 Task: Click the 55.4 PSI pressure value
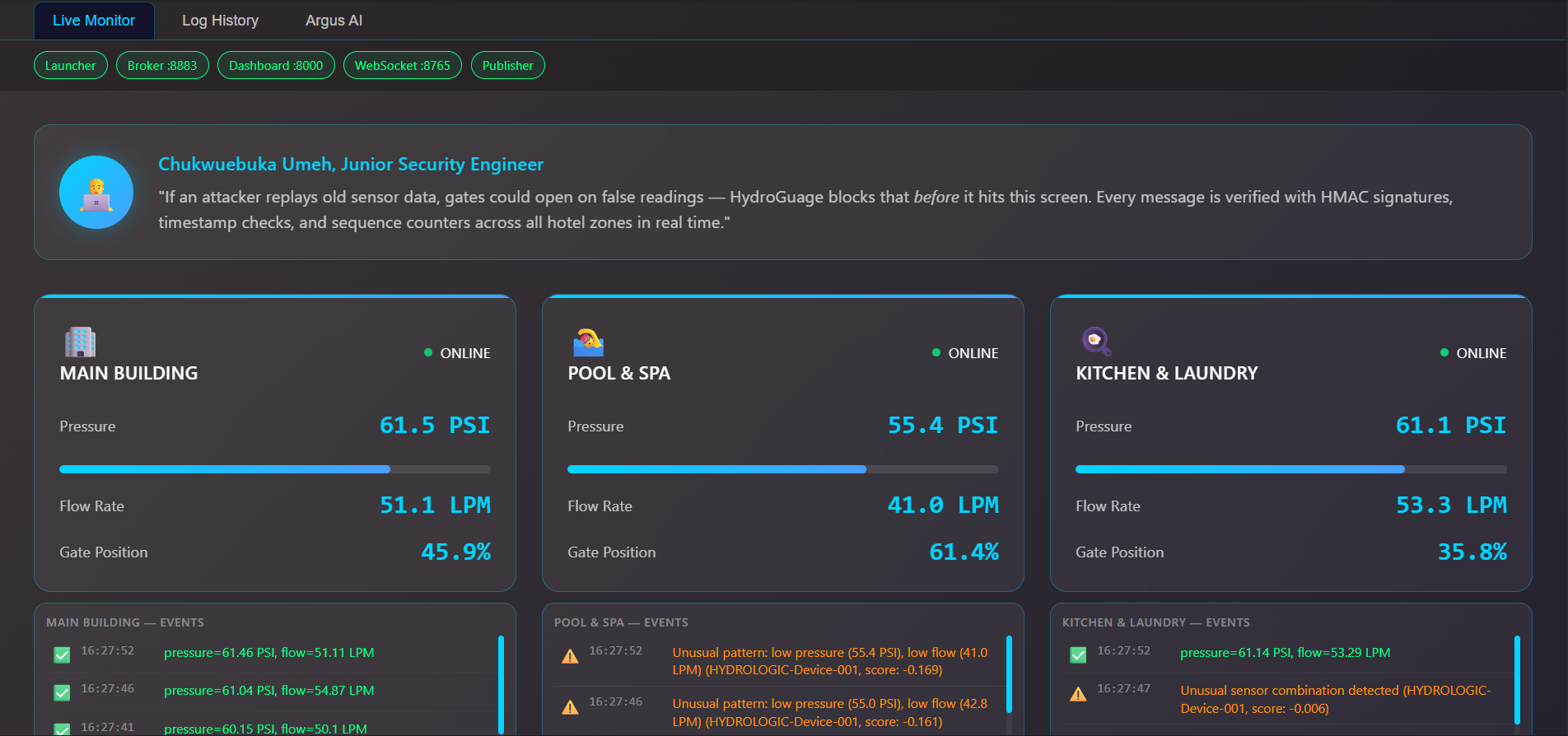943,425
